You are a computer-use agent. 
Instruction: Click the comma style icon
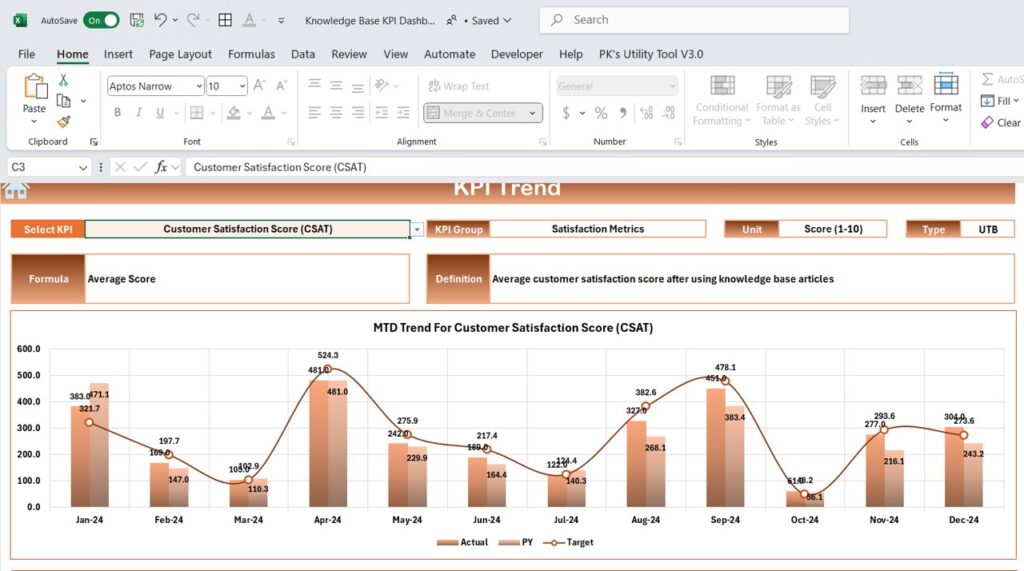[x=623, y=113]
